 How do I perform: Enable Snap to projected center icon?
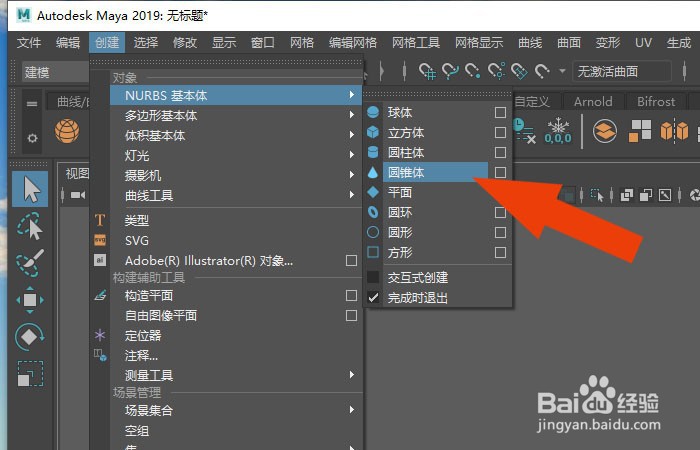[x=496, y=71]
